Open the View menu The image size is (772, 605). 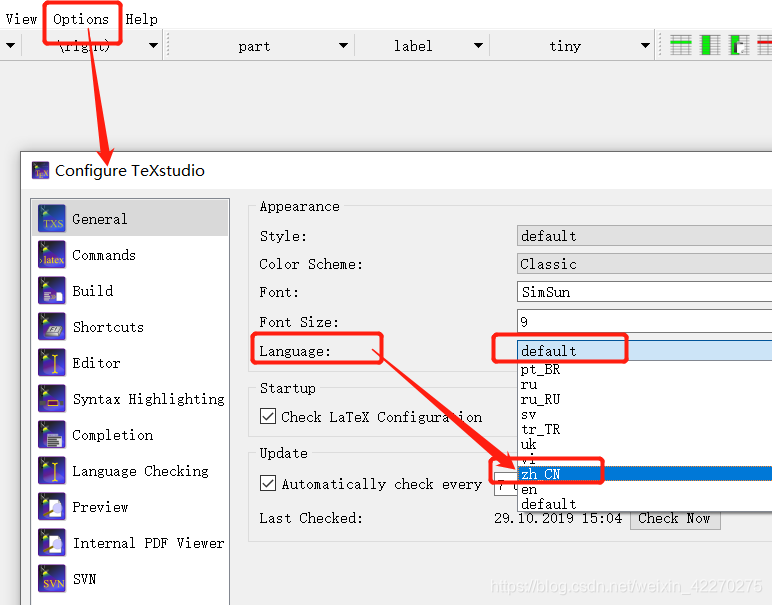(21, 19)
